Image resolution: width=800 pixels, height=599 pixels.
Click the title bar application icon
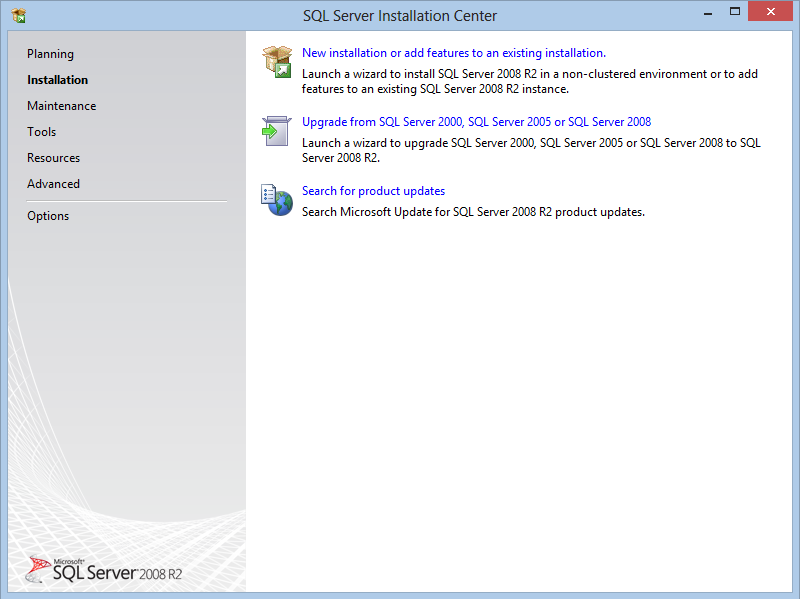(18, 15)
